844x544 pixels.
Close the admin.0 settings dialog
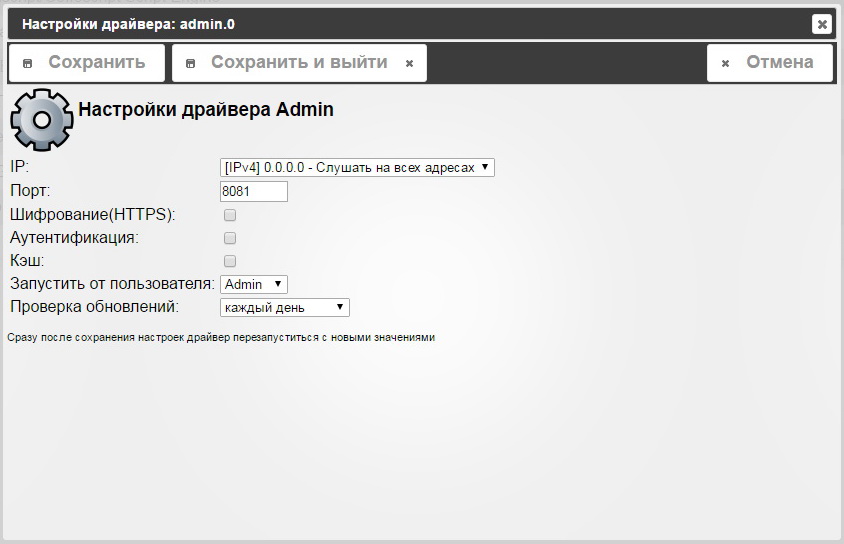(x=822, y=24)
